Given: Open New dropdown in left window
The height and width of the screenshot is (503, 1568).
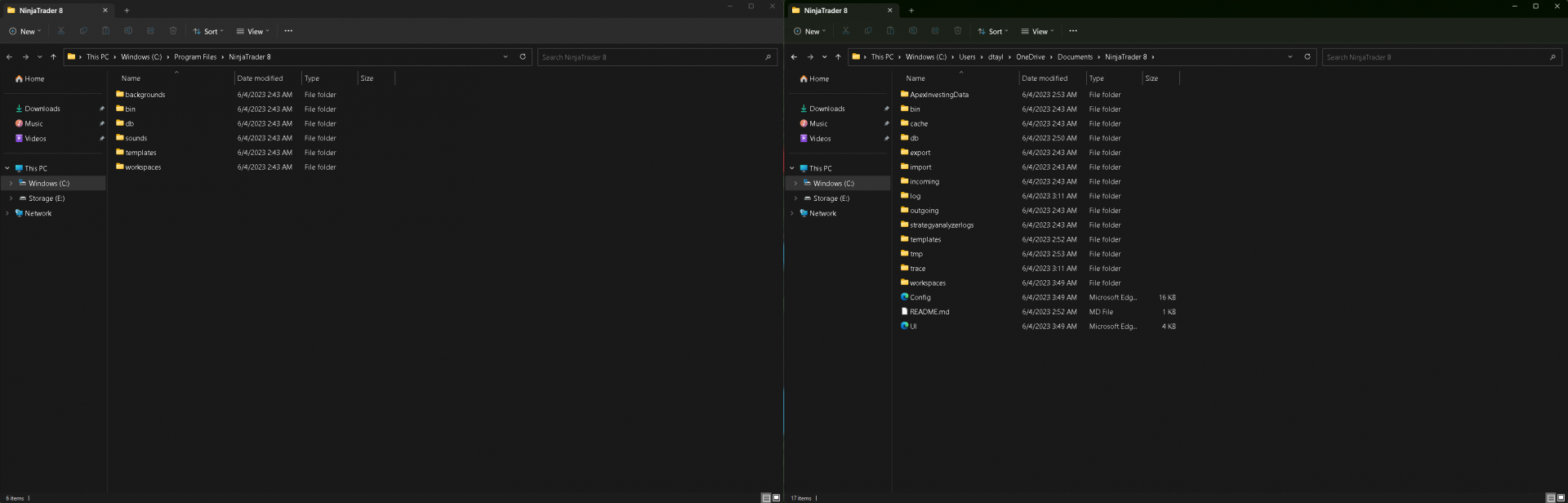Looking at the screenshot, I should pyautogui.click(x=25, y=31).
